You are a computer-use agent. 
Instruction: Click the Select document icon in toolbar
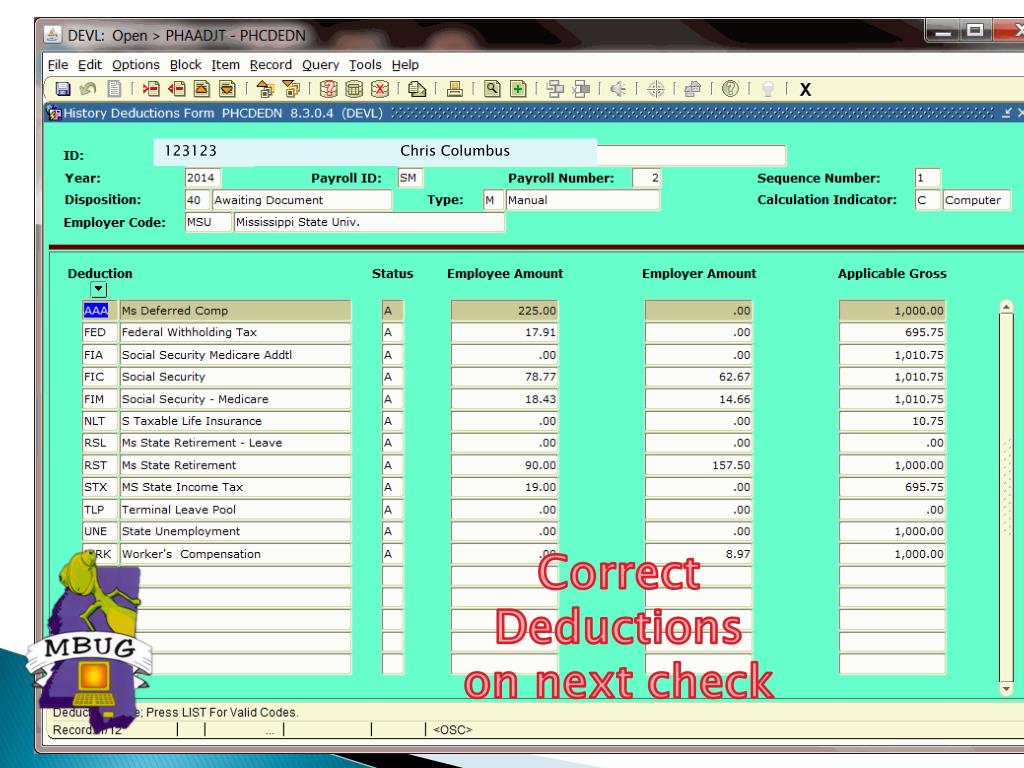tap(114, 89)
